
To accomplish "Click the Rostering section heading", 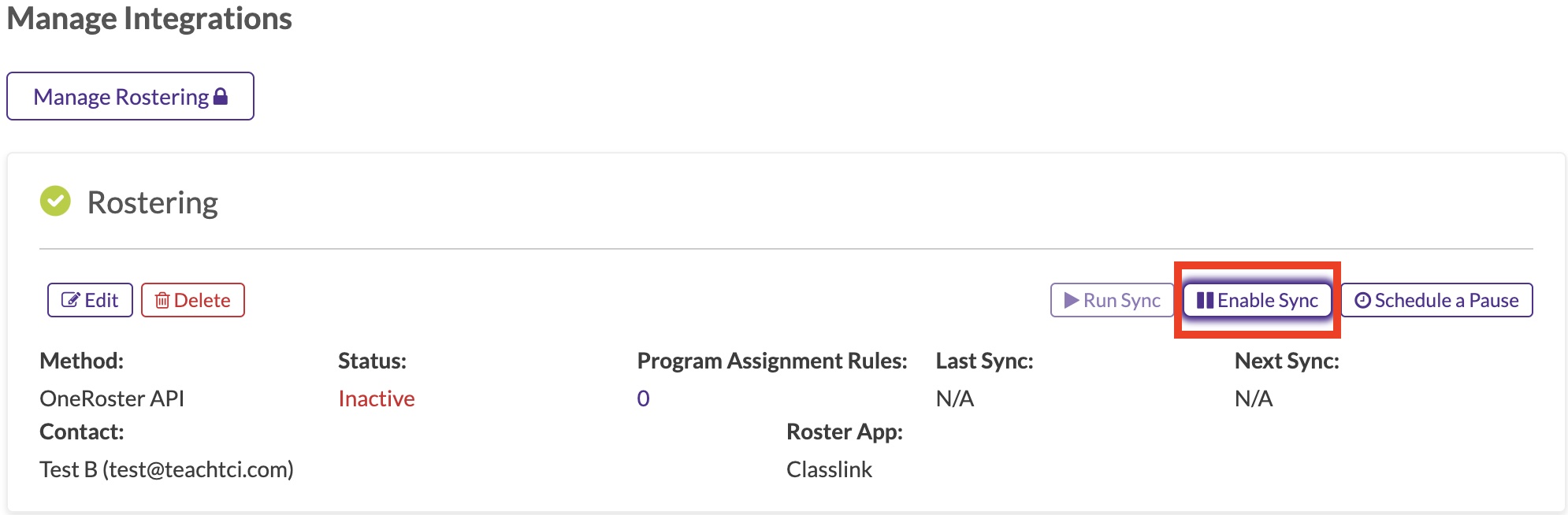I will click(154, 202).
